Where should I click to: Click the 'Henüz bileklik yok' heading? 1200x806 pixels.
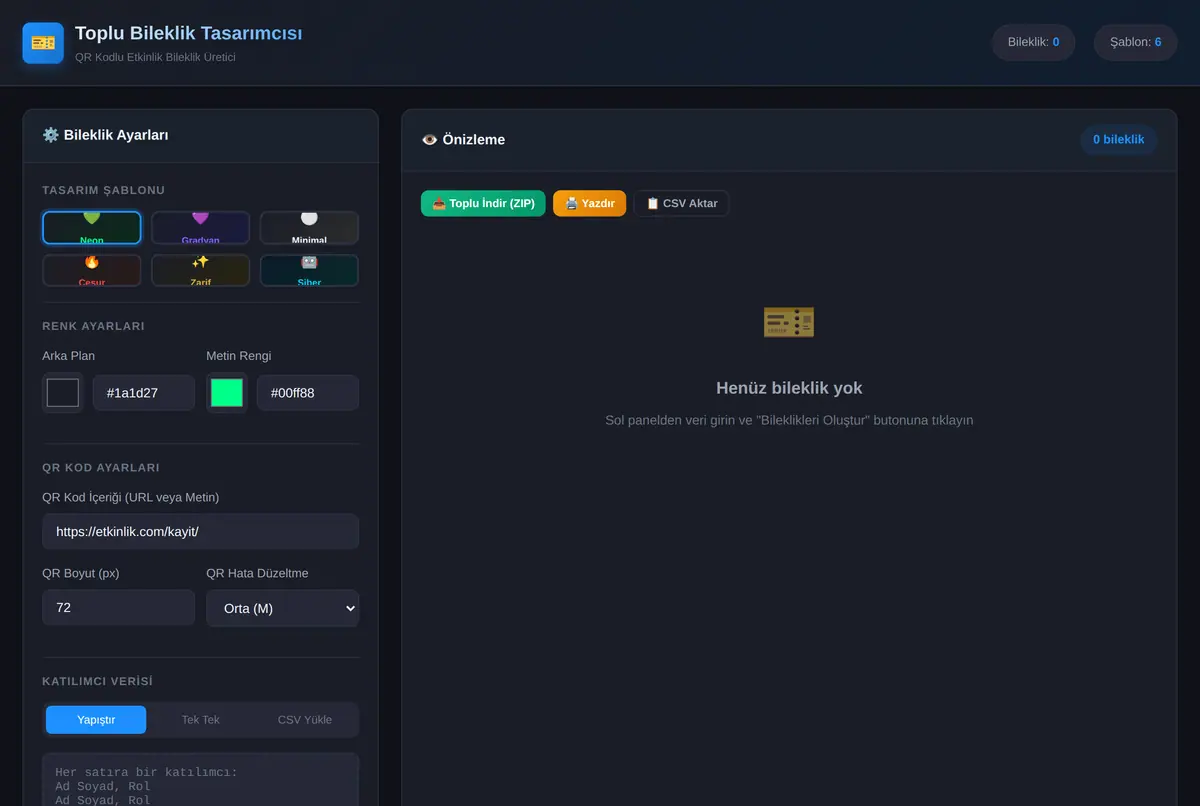point(789,388)
